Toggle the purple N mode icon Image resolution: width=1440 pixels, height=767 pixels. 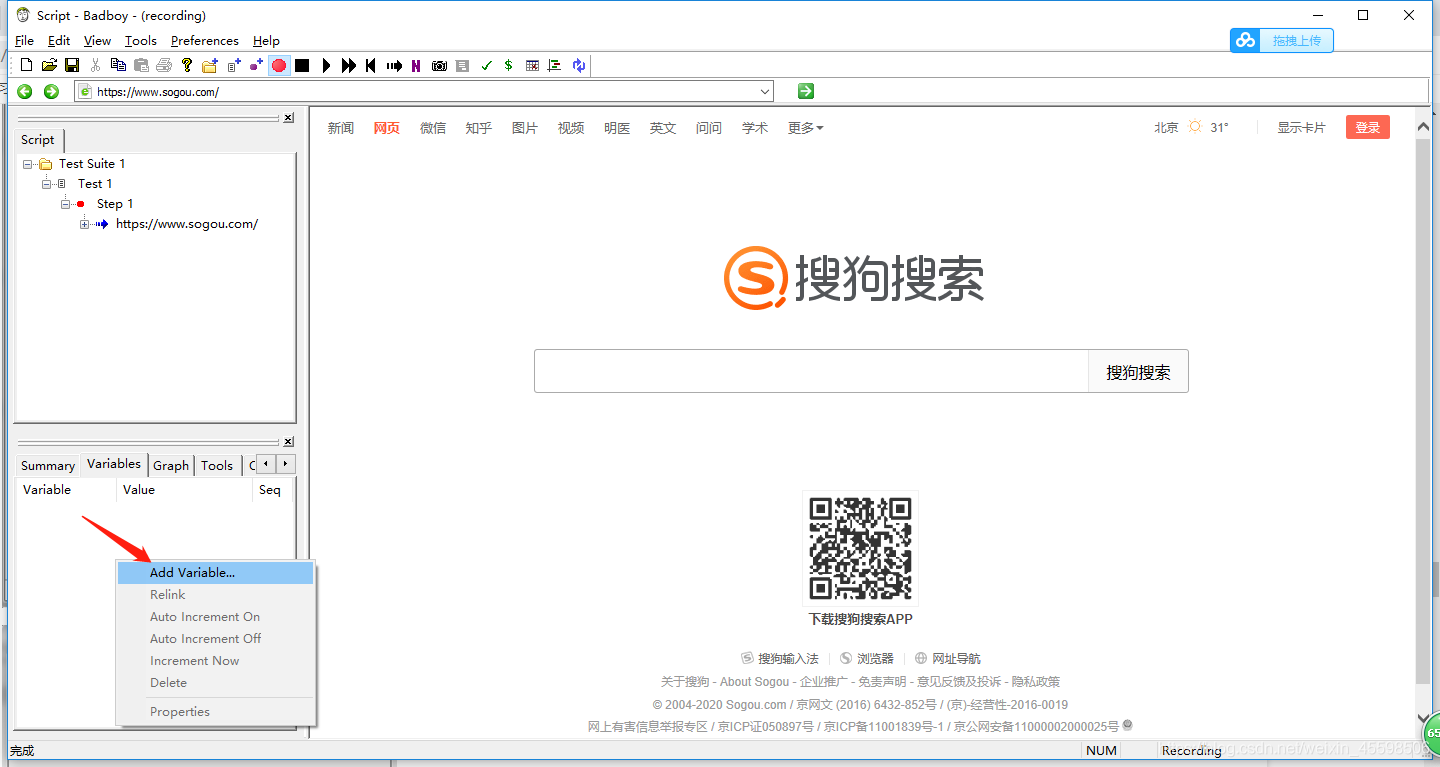click(x=416, y=65)
